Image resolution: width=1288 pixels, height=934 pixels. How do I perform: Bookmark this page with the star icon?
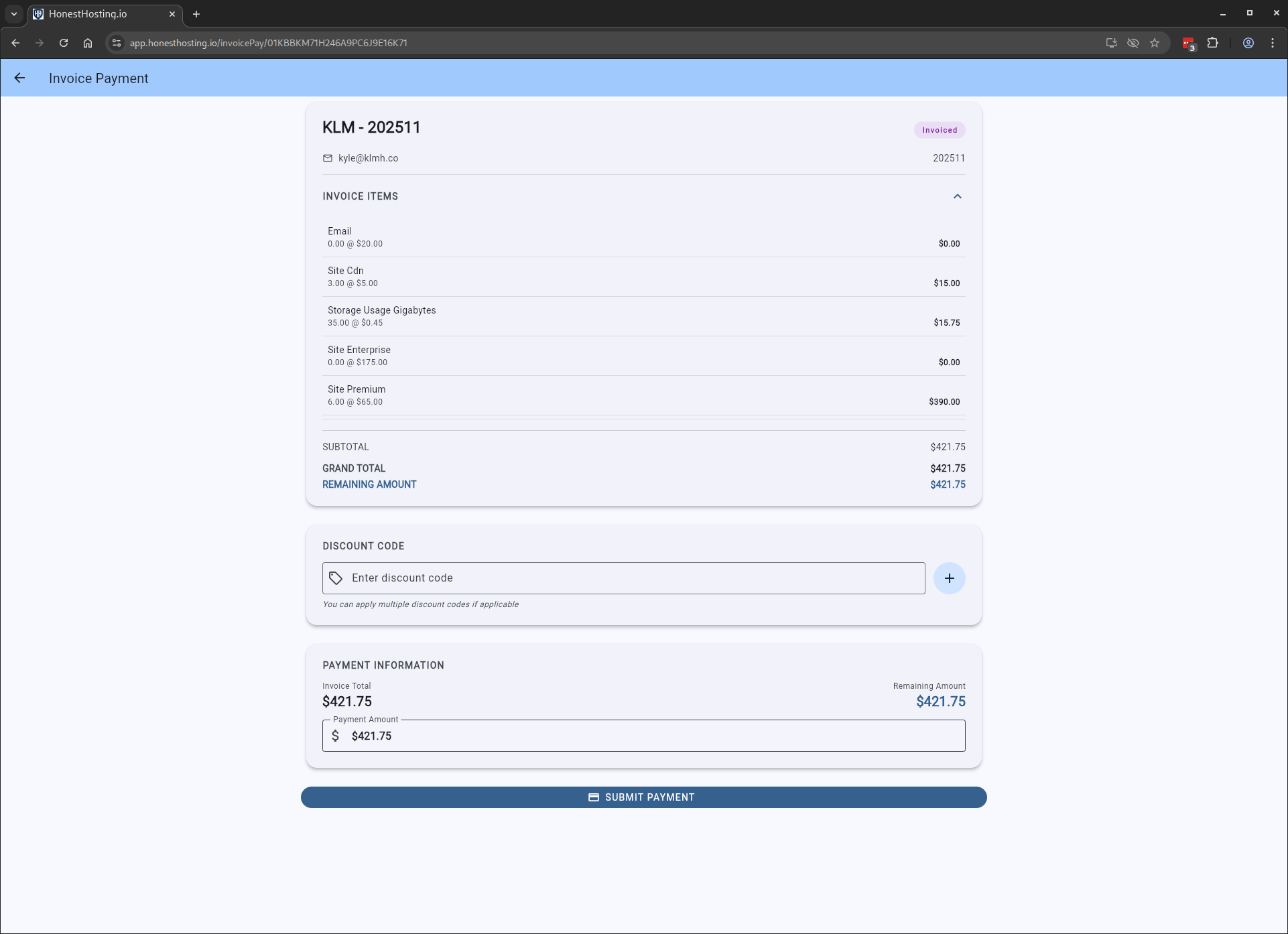[1155, 43]
